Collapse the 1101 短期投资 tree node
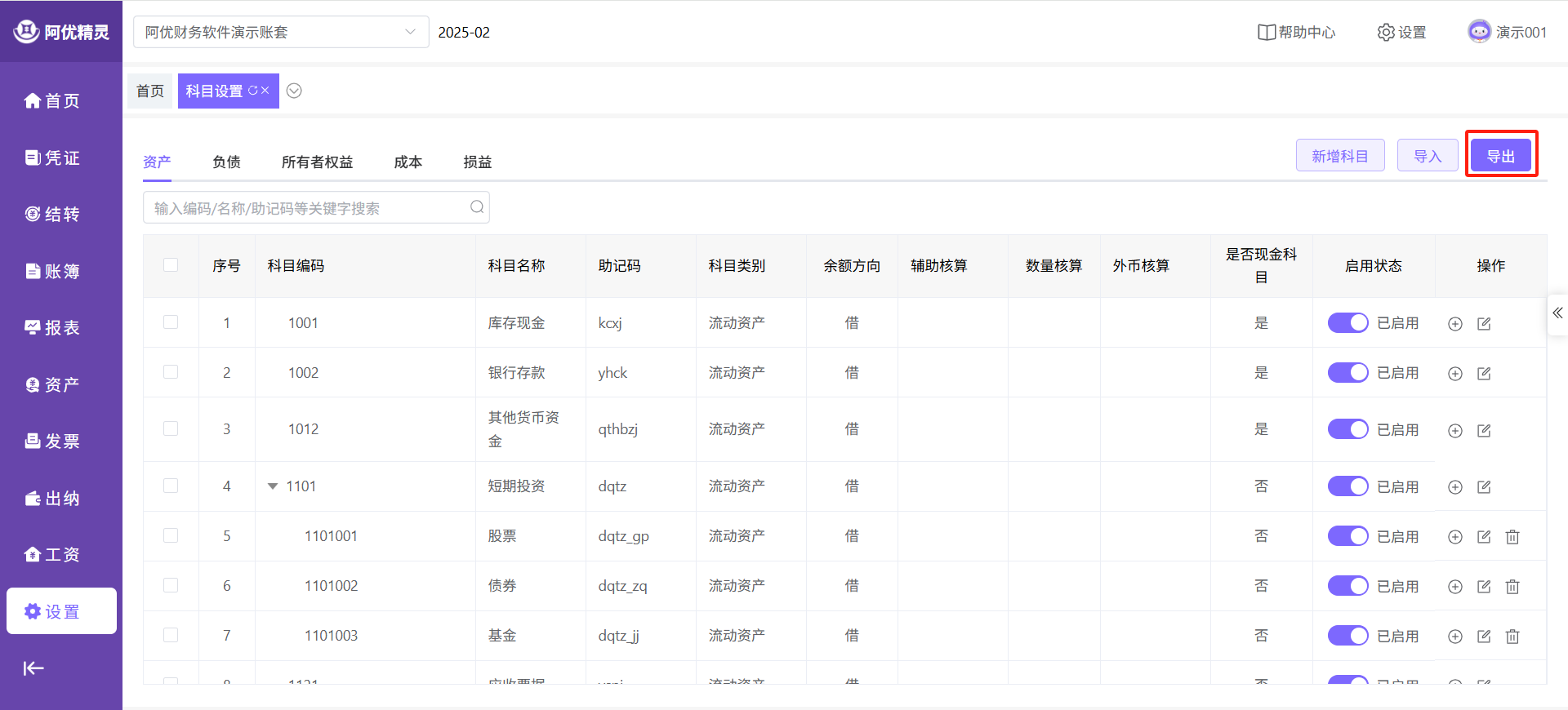1568x710 pixels. (x=273, y=486)
